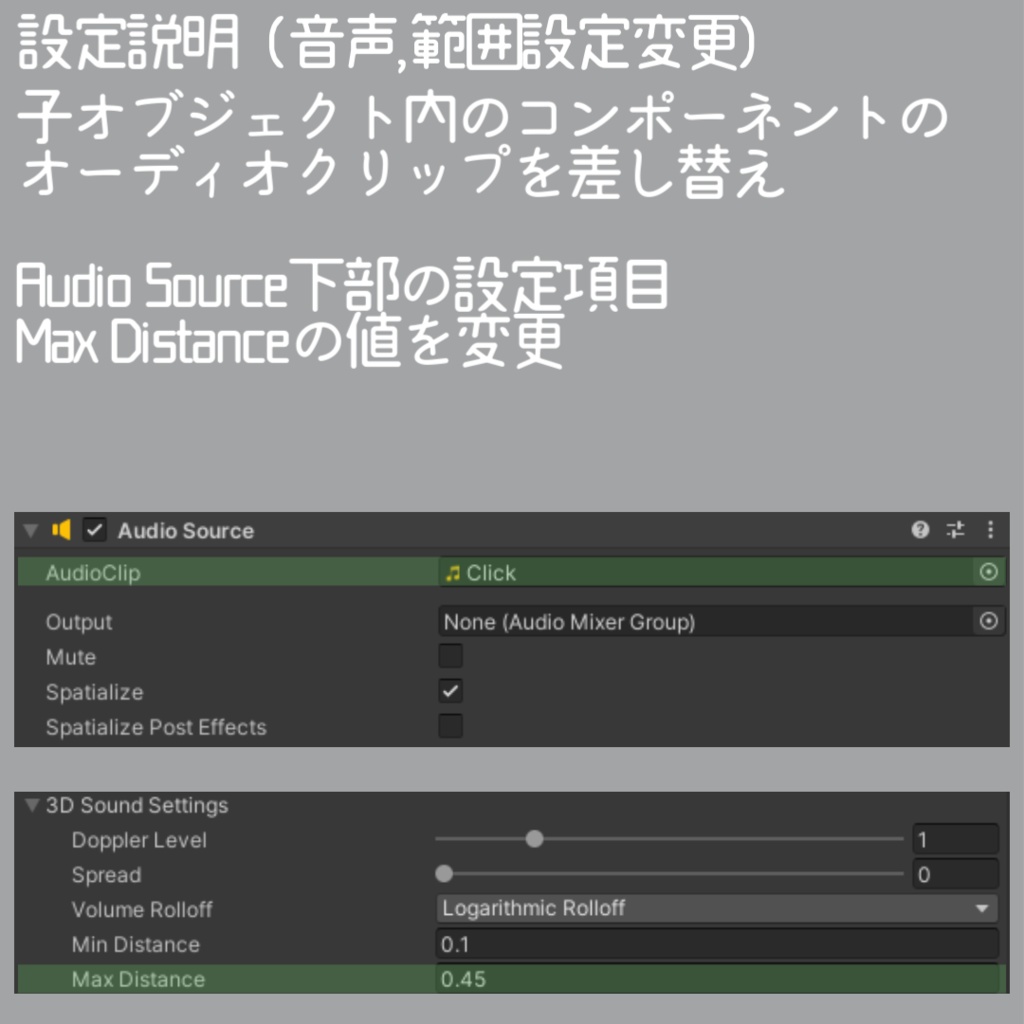Viewport: 1024px width, 1024px height.
Task: Collapse the 3D Sound Settings section
Action: (29, 805)
